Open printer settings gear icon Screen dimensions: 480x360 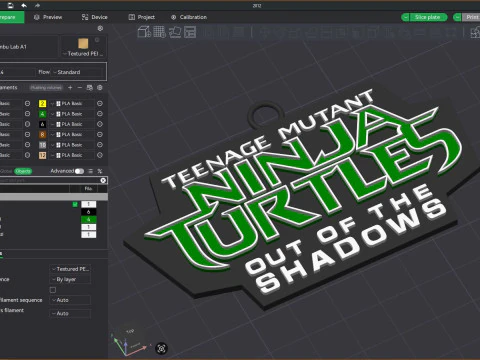pyautogui.click(x=100, y=28)
